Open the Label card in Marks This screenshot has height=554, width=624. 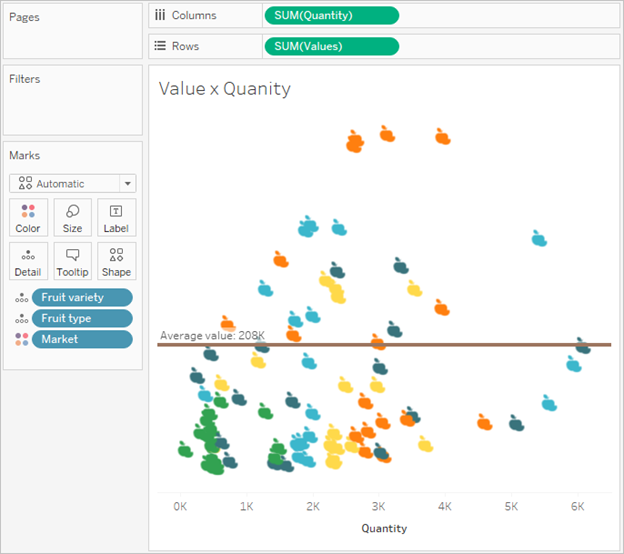click(x=116, y=218)
